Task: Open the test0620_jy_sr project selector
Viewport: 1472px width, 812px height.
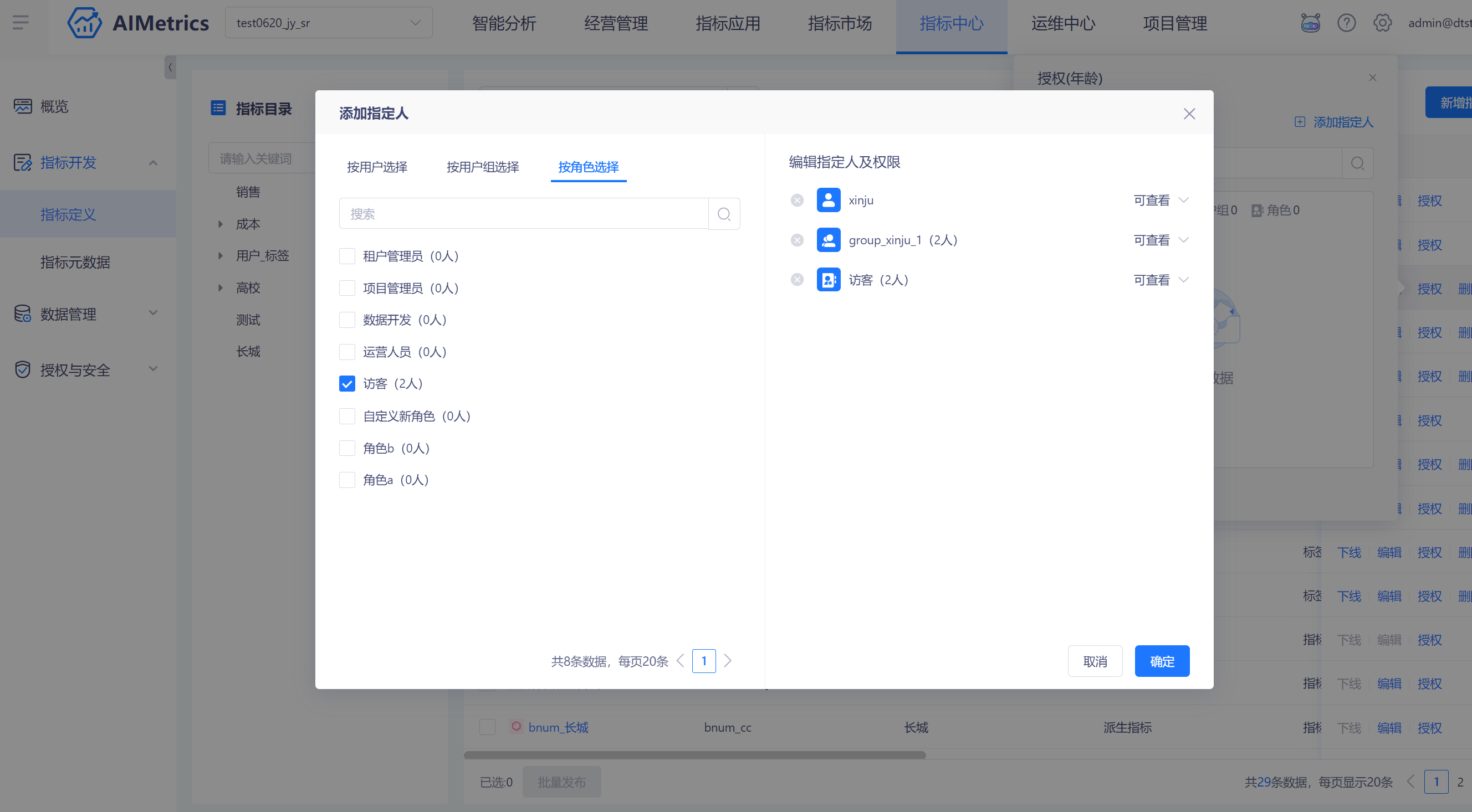Action: click(329, 23)
